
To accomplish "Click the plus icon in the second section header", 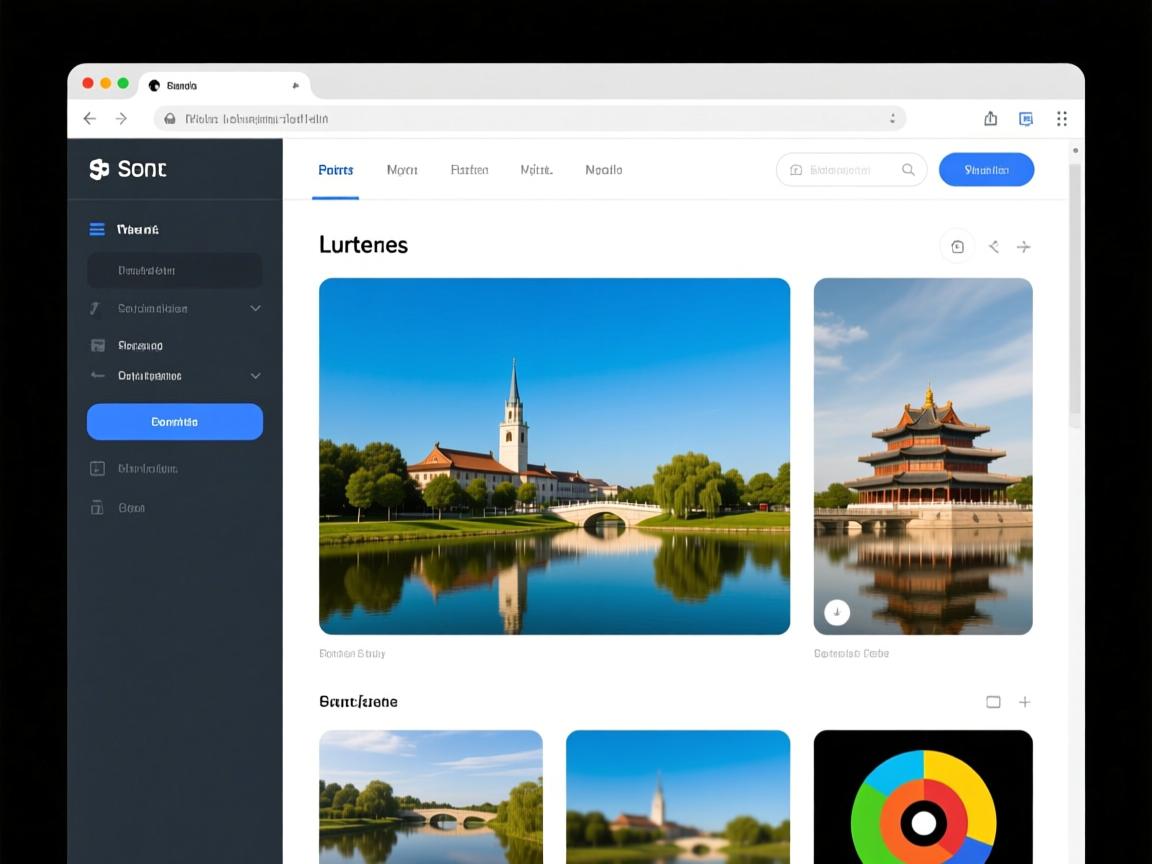I will (x=1024, y=702).
